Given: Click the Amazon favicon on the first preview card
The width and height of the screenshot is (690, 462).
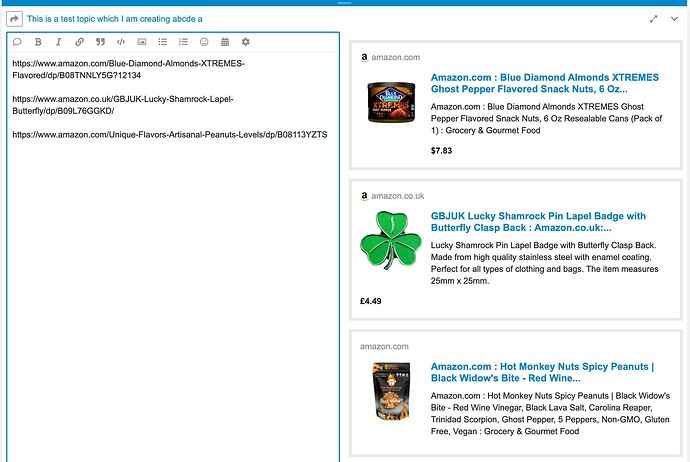Looking at the screenshot, I should pos(364,57).
